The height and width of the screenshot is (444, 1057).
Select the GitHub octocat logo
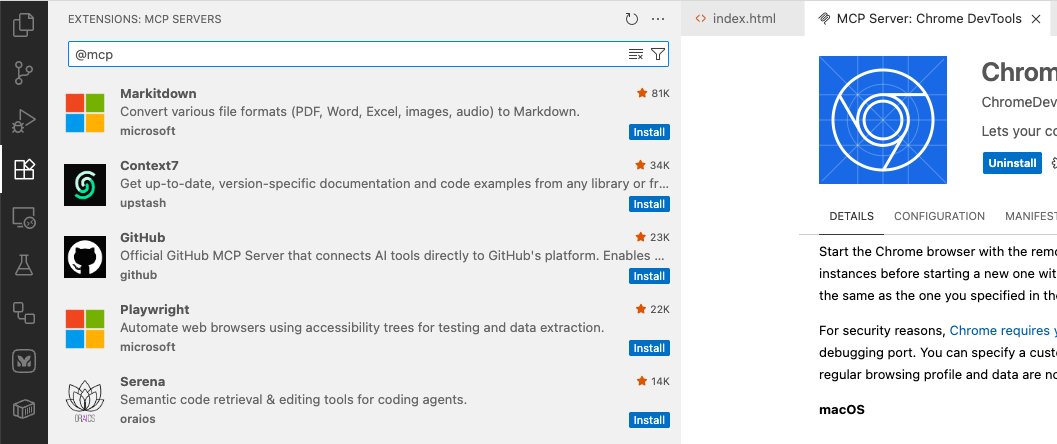tap(85, 257)
